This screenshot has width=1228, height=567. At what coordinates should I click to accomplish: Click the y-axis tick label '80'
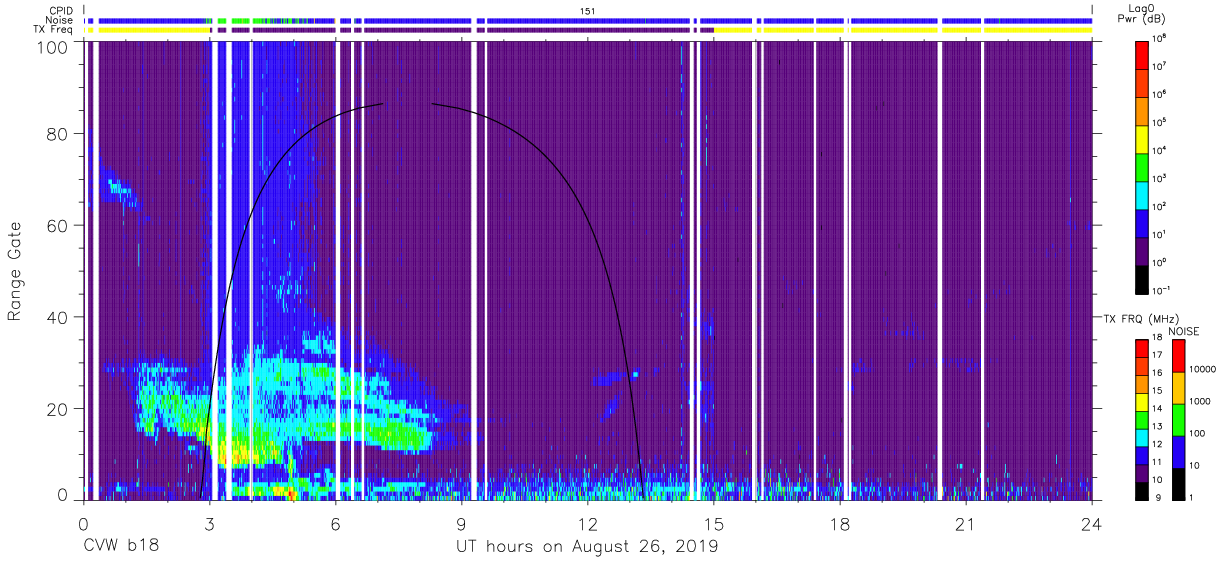point(58,134)
